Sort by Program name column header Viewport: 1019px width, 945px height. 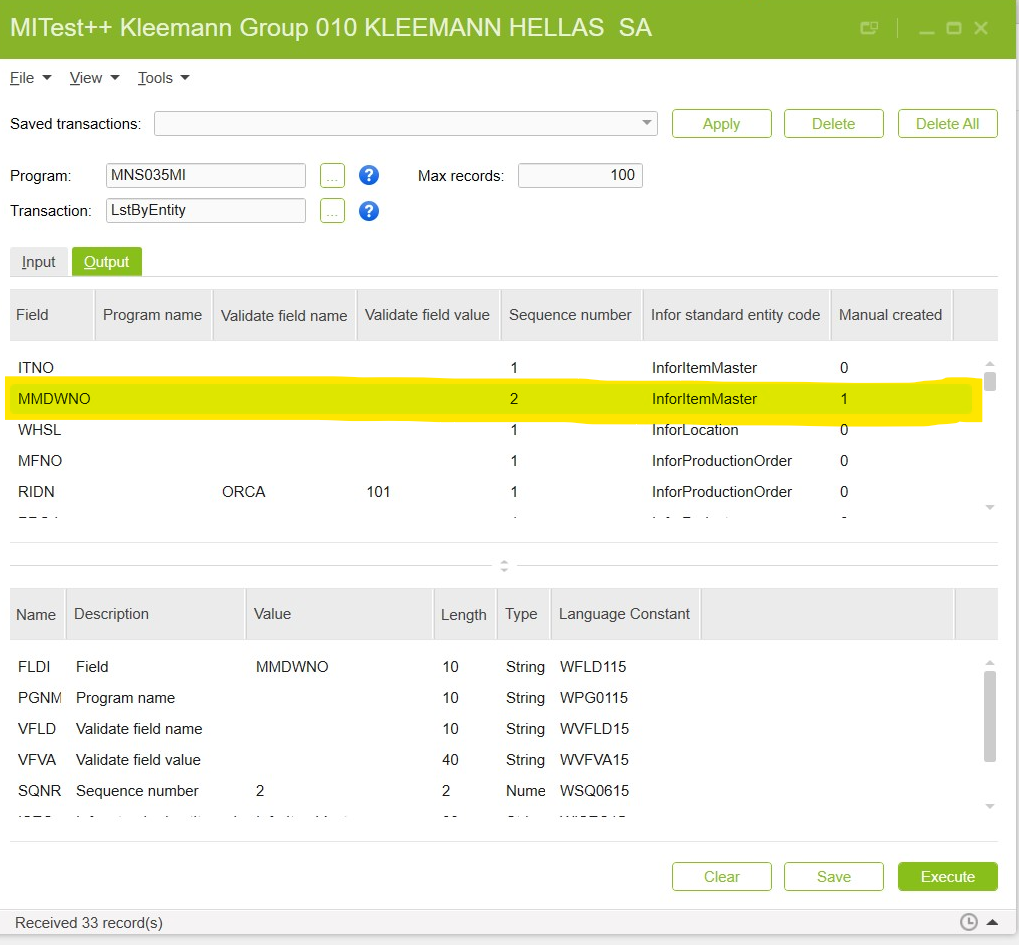[x=153, y=315]
